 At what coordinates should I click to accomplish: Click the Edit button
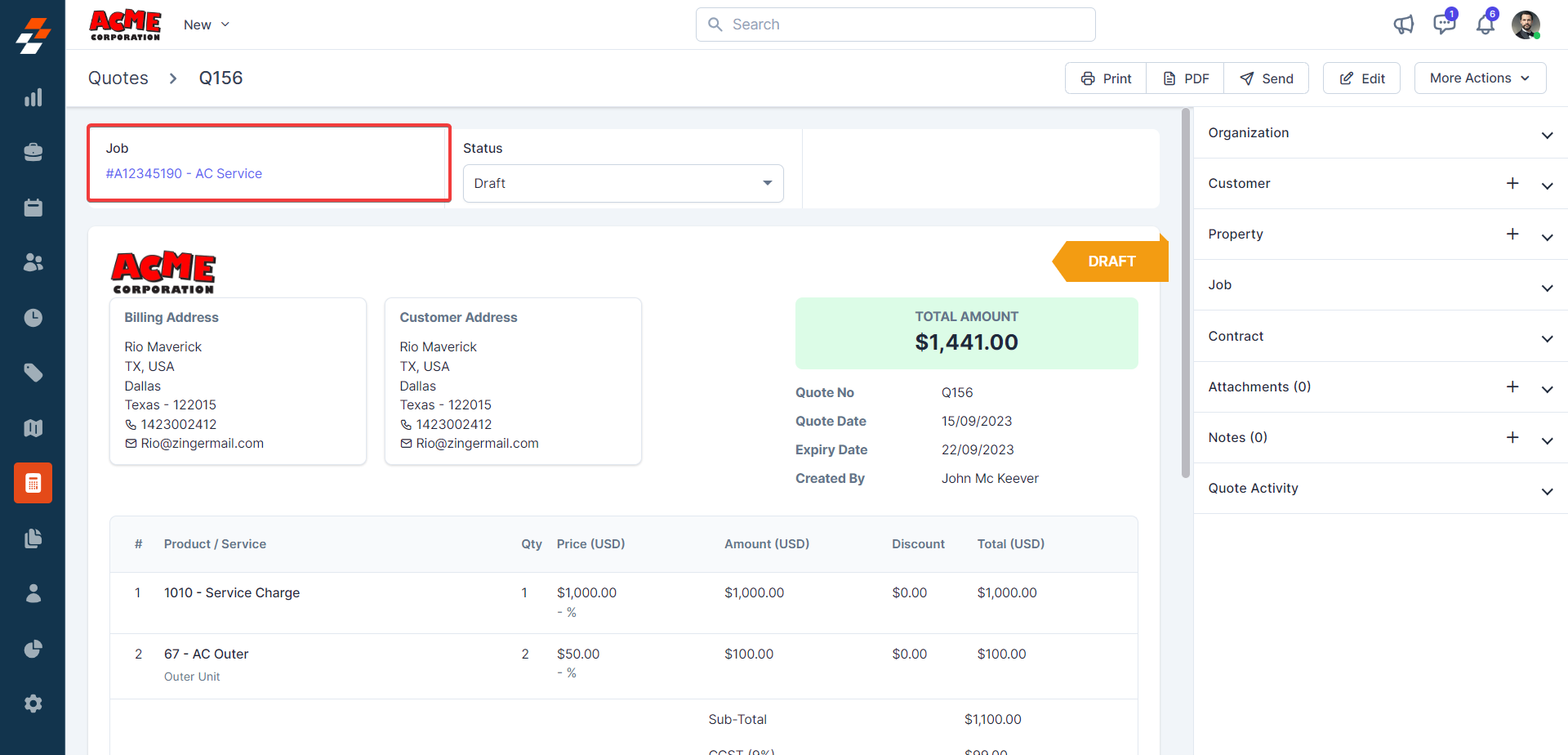(1361, 78)
